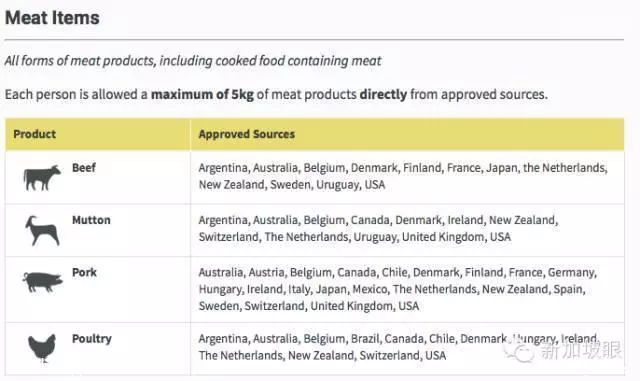Select the Mutton product label
The width and height of the screenshot is (640, 381).
[91, 220]
